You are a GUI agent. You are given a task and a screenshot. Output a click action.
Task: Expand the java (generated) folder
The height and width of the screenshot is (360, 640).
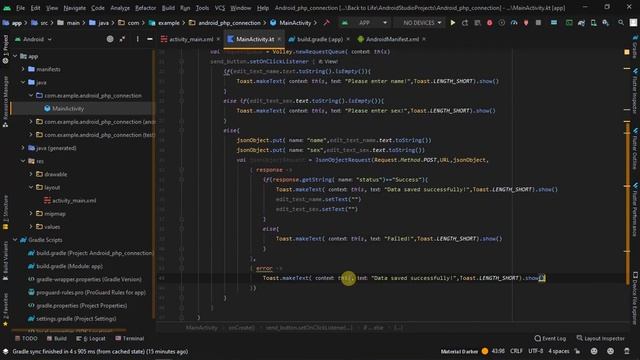click(x=23, y=148)
